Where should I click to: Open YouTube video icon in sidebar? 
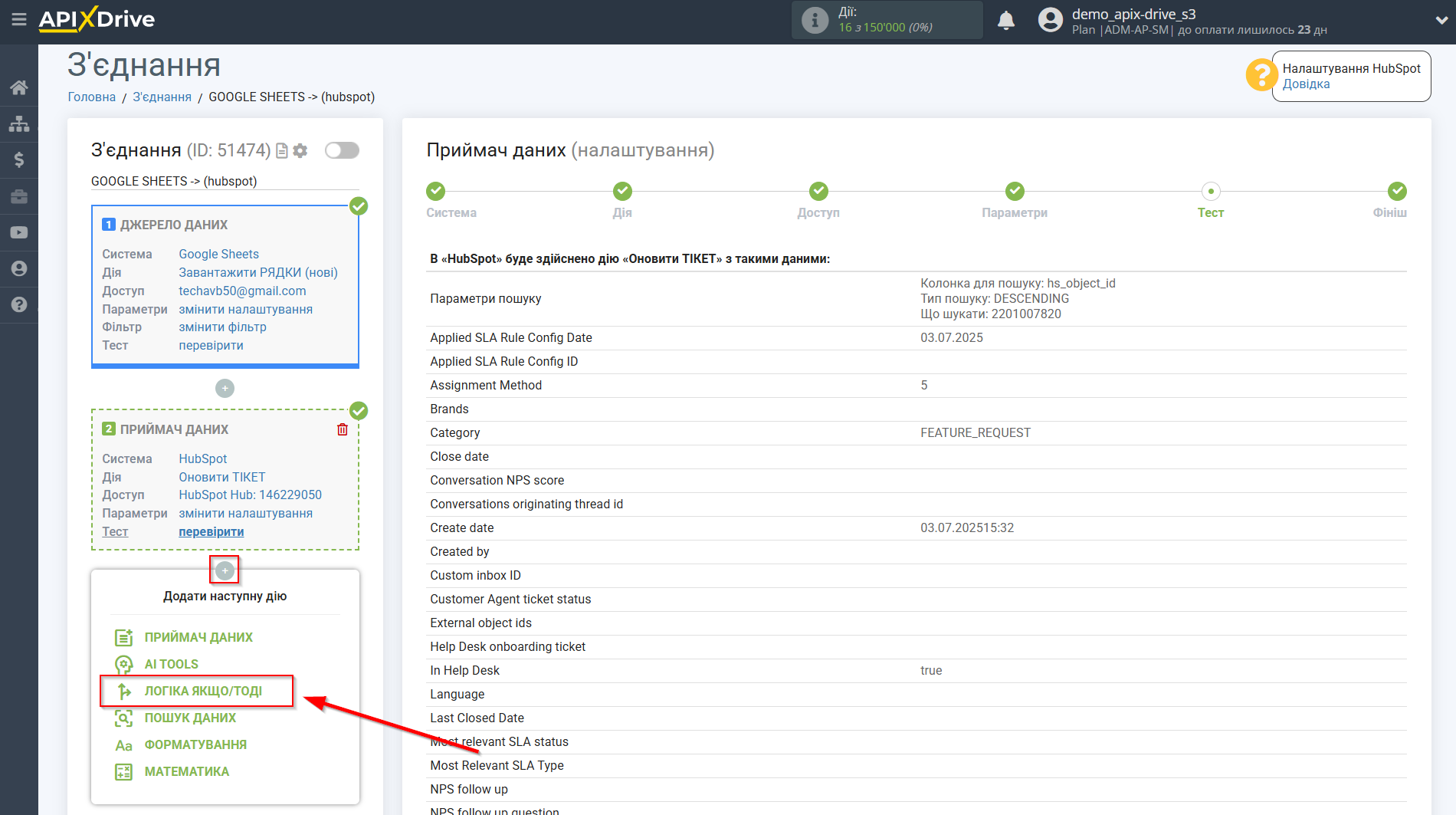click(x=19, y=232)
